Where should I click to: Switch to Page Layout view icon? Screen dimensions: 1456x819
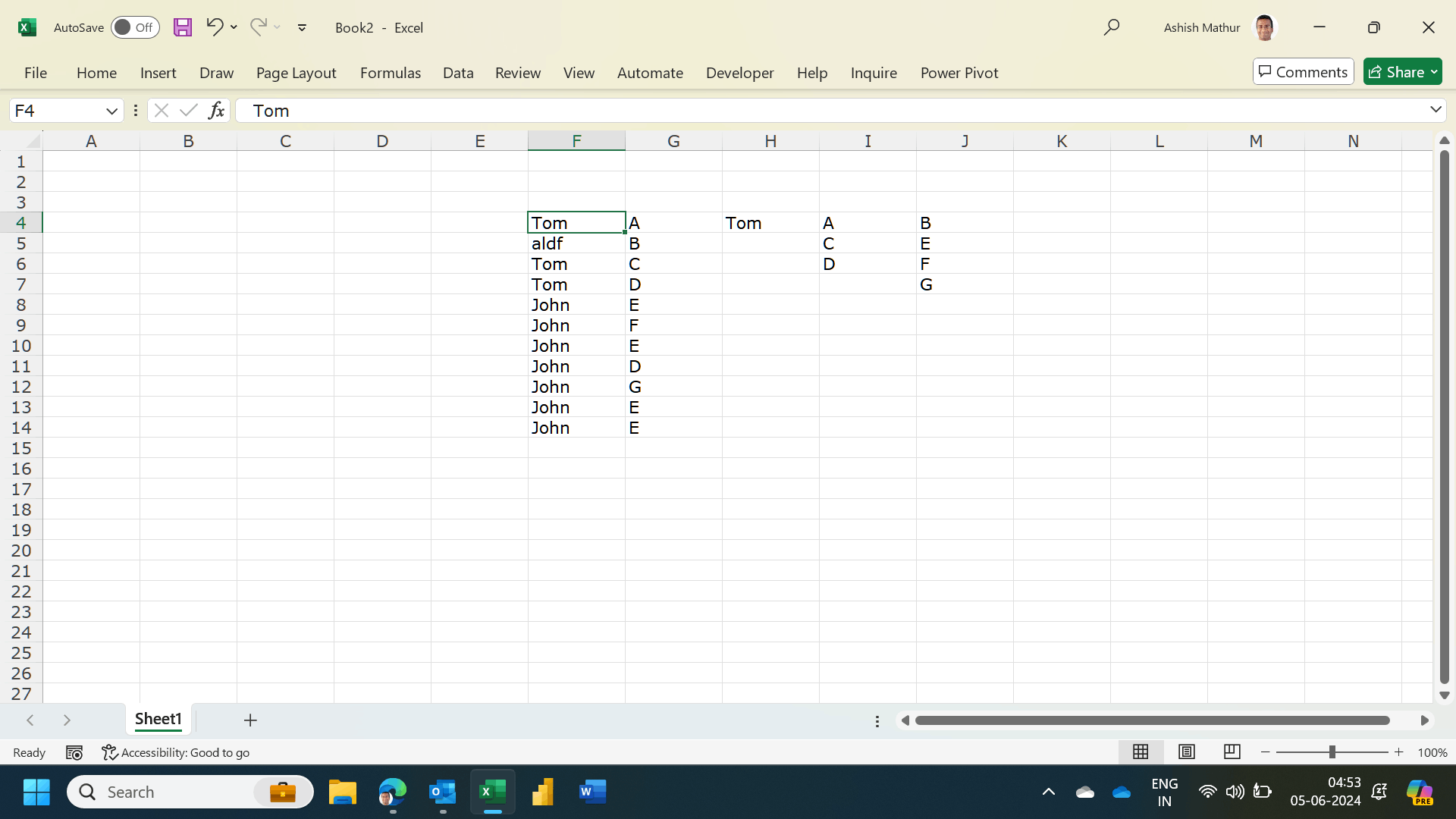point(1187,752)
